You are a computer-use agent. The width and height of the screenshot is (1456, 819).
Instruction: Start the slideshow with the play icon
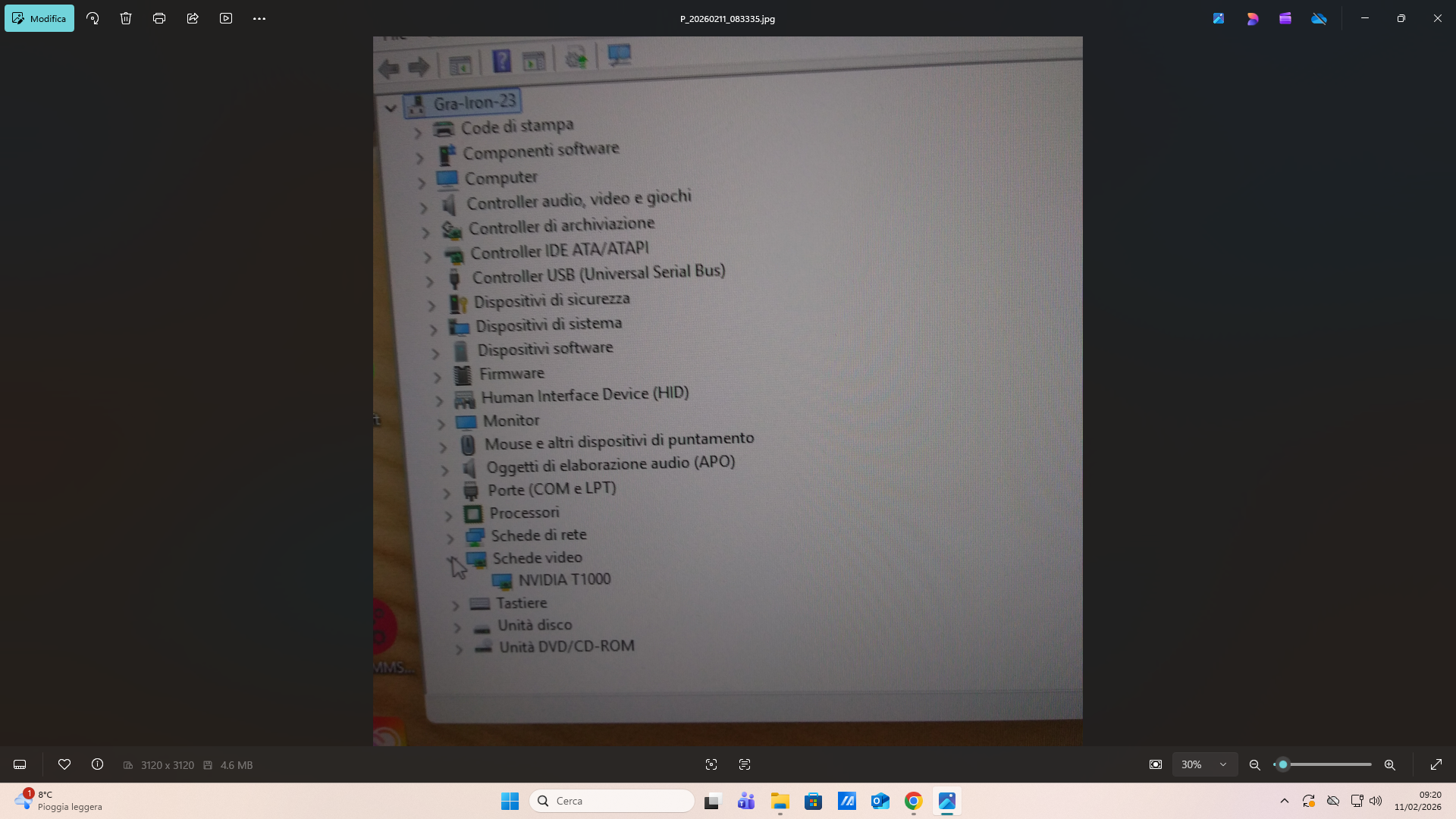tap(226, 18)
